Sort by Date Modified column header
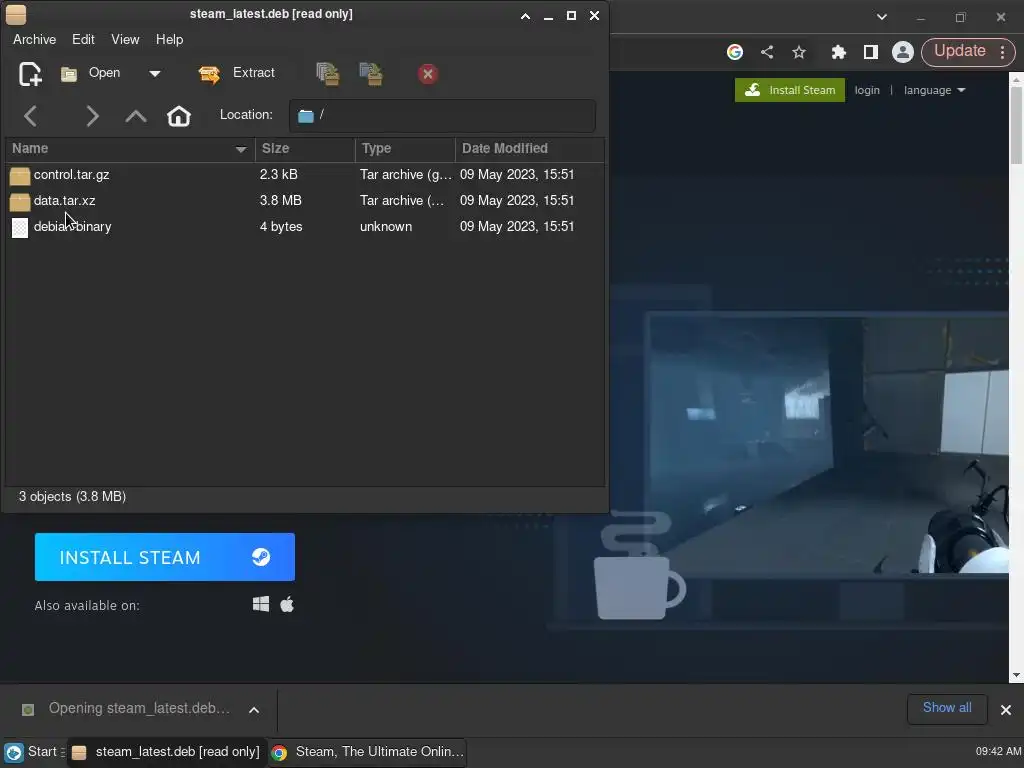Viewport: 1024px width, 768px height. 530,149
